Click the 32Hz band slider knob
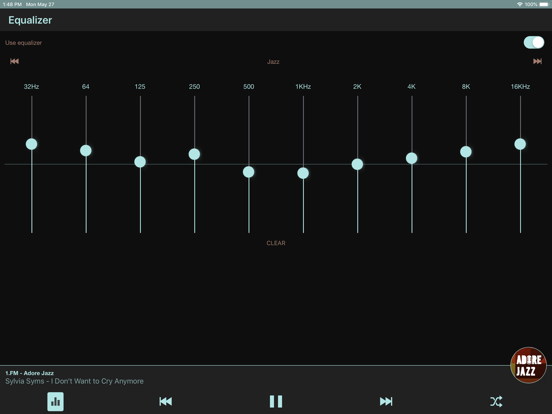552x414 pixels. tap(31, 144)
